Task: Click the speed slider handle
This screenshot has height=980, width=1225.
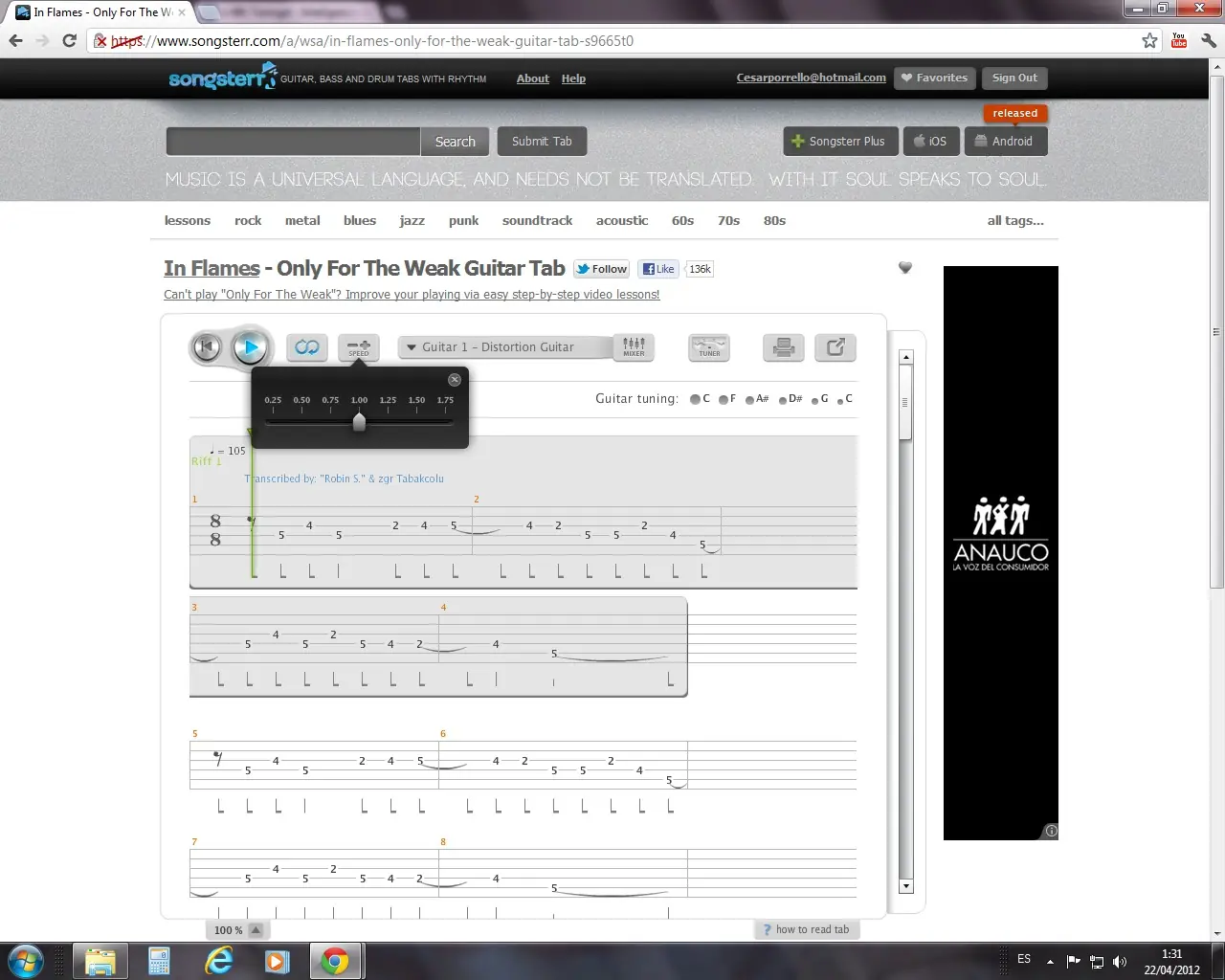Action: pyautogui.click(x=359, y=421)
